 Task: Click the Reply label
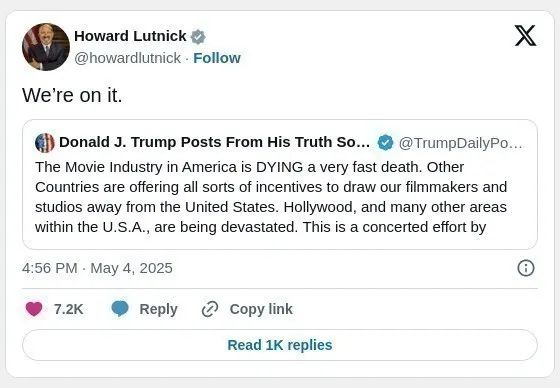tap(158, 309)
